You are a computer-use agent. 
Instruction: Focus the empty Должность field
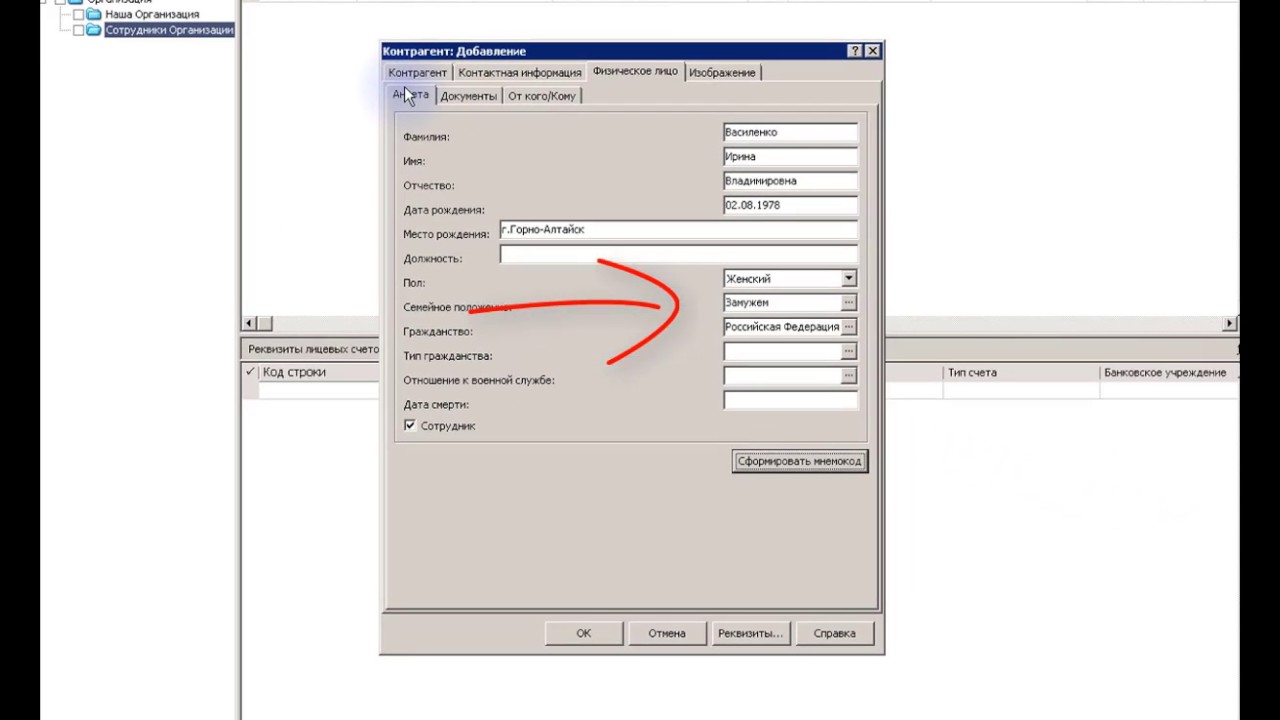tap(679, 254)
